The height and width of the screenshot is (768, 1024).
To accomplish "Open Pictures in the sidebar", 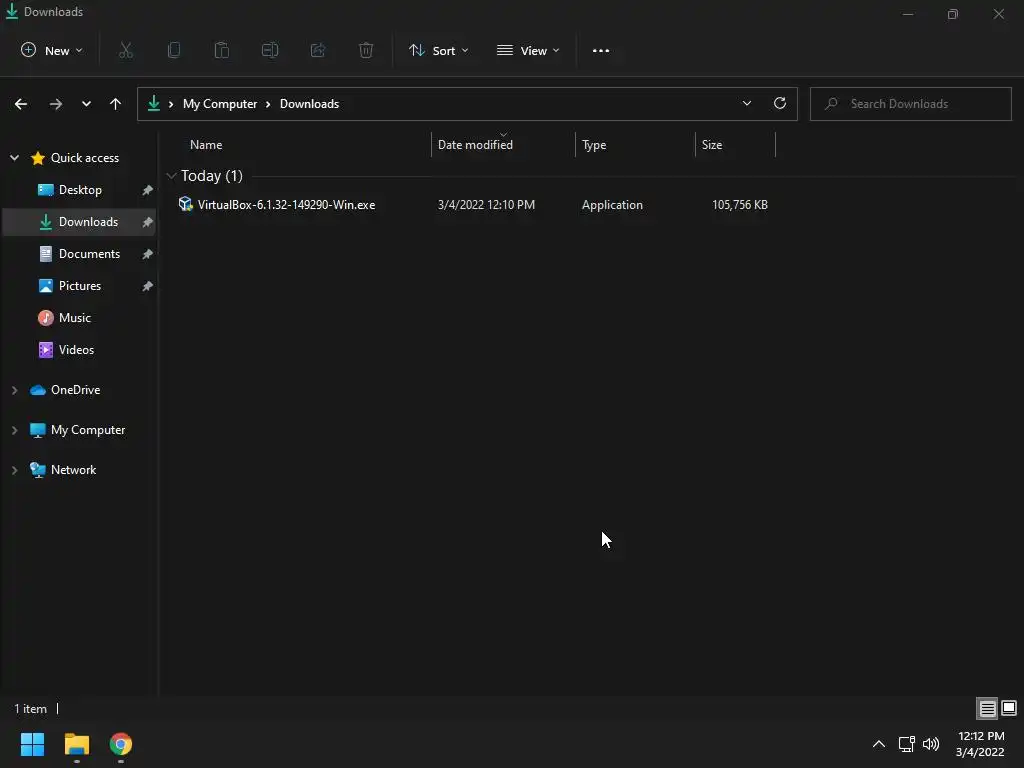I will (x=79, y=286).
